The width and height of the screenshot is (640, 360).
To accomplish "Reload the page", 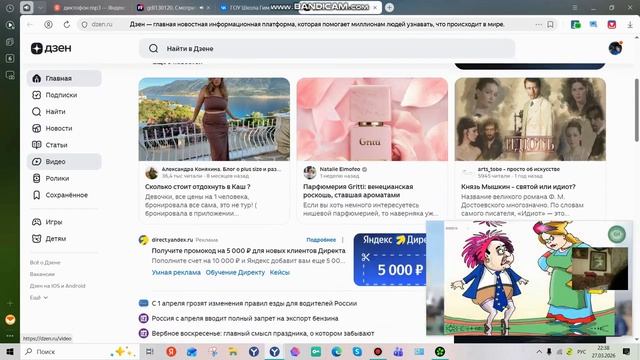I will (67, 24).
